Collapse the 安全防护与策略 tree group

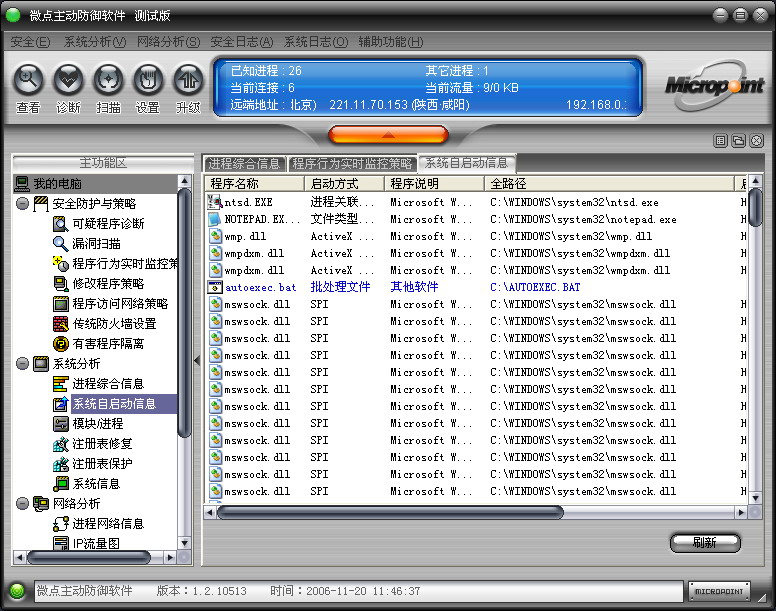click(22, 203)
